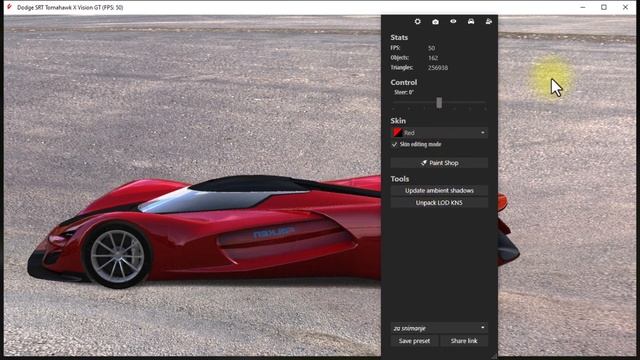Click the Skin section heading
Image resolution: width=640 pixels, height=360 pixels.
click(x=398, y=120)
